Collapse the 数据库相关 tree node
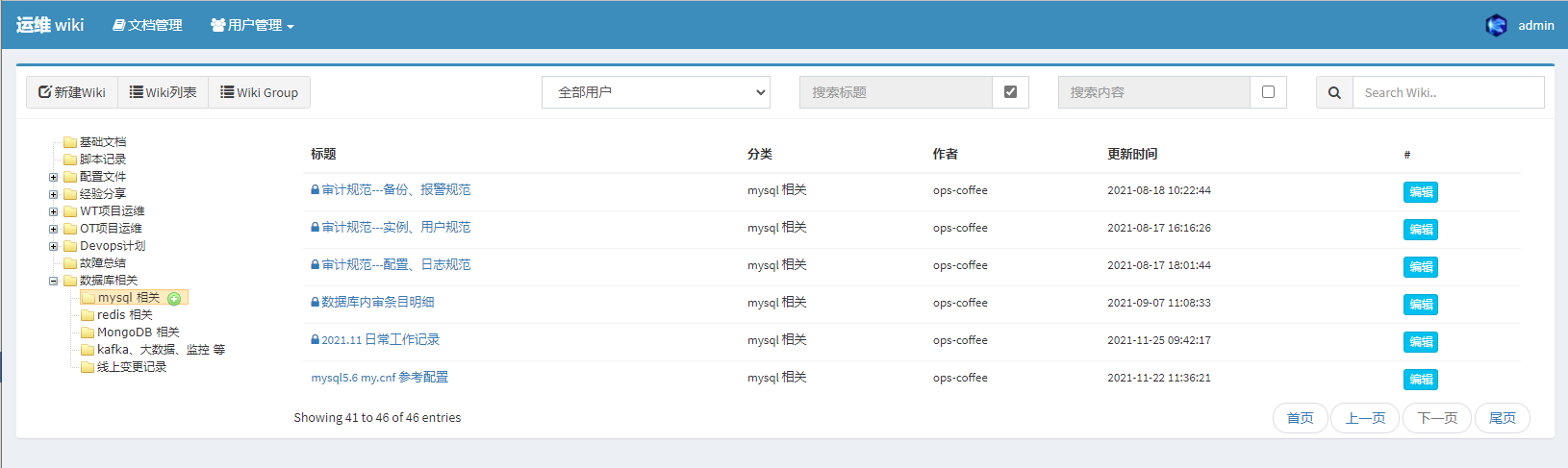The height and width of the screenshot is (468, 1568). 54,281
